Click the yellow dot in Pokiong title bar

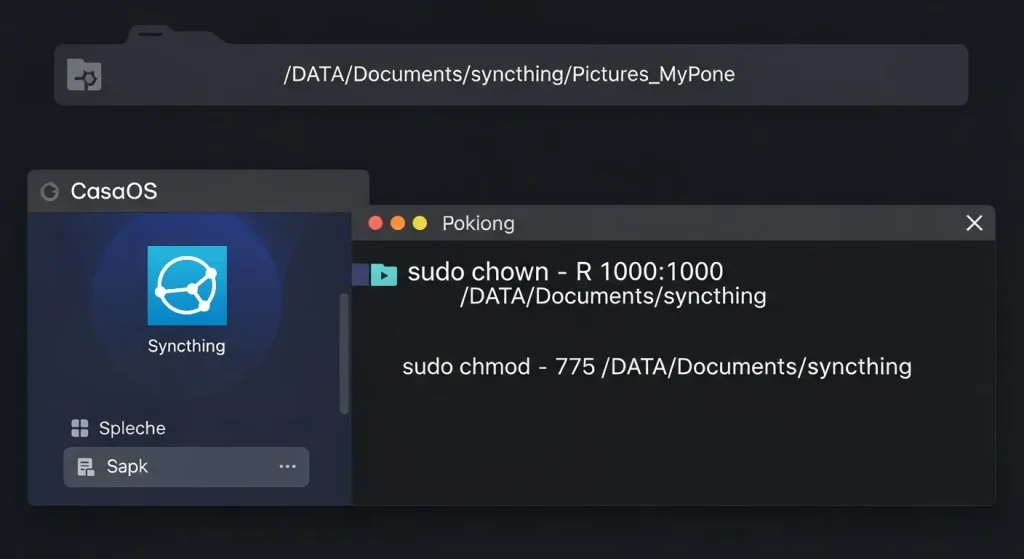[x=420, y=223]
